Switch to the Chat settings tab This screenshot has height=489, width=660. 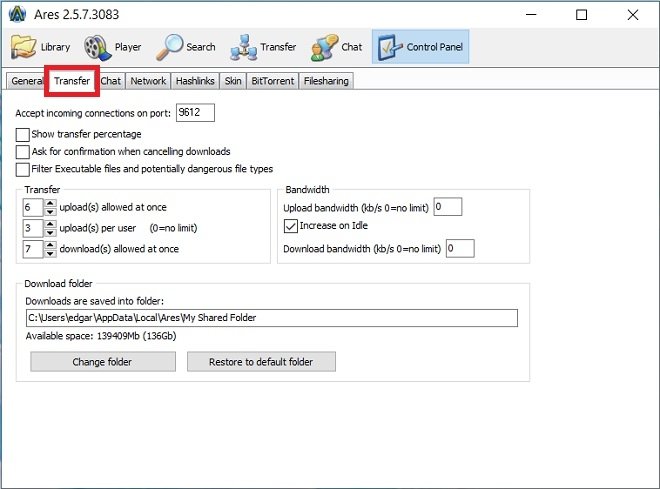(x=111, y=81)
